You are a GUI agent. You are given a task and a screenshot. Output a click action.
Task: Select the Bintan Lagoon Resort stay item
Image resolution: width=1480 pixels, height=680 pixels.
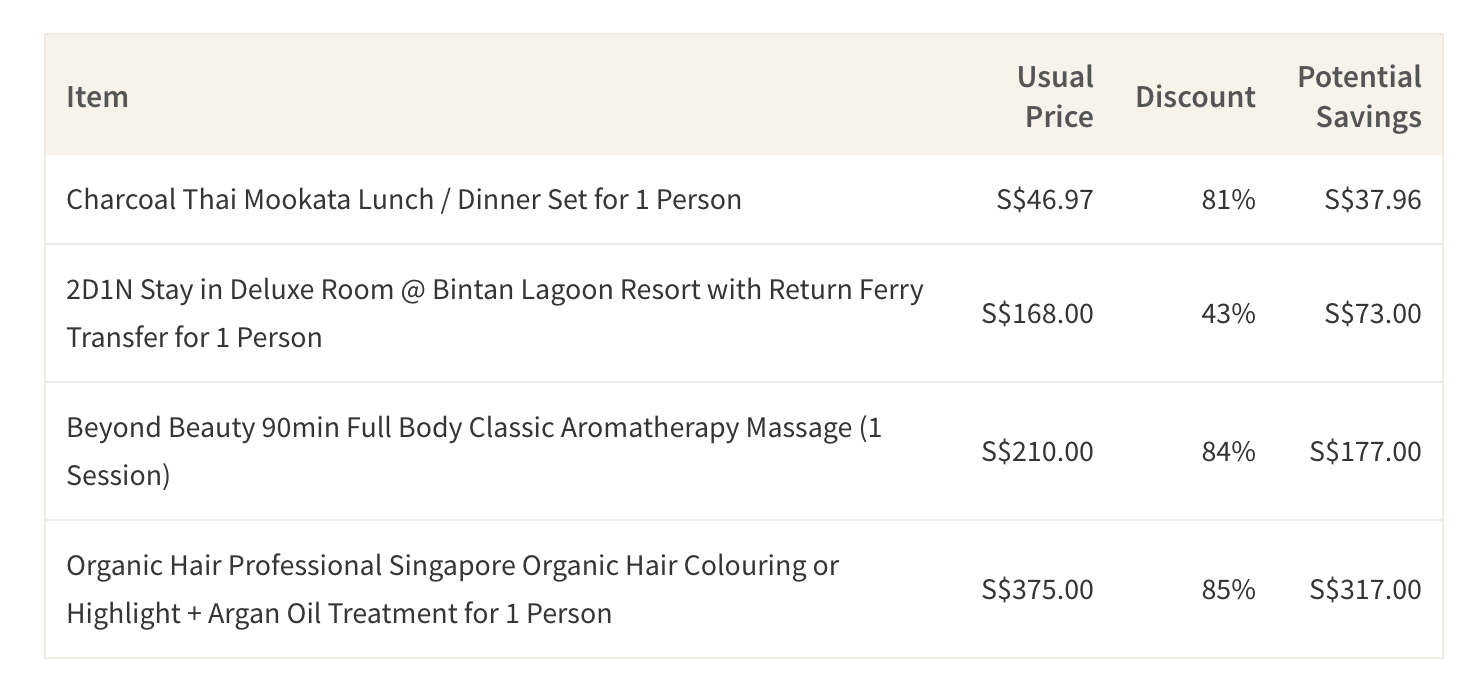pos(495,313)
